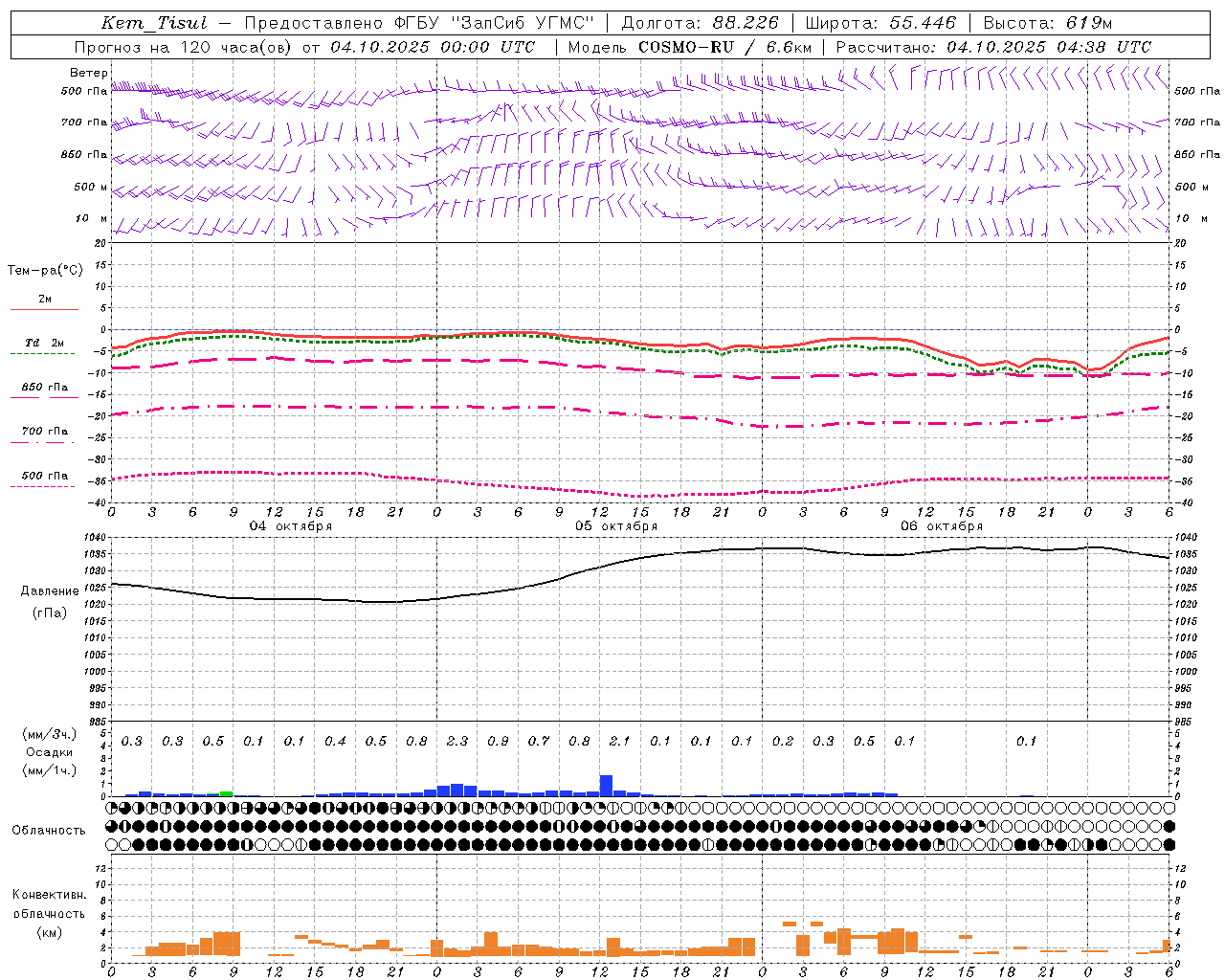Click the 2.1 three-hour precipitation value
Screen dimensions: 1225x980
coord(620,741)
